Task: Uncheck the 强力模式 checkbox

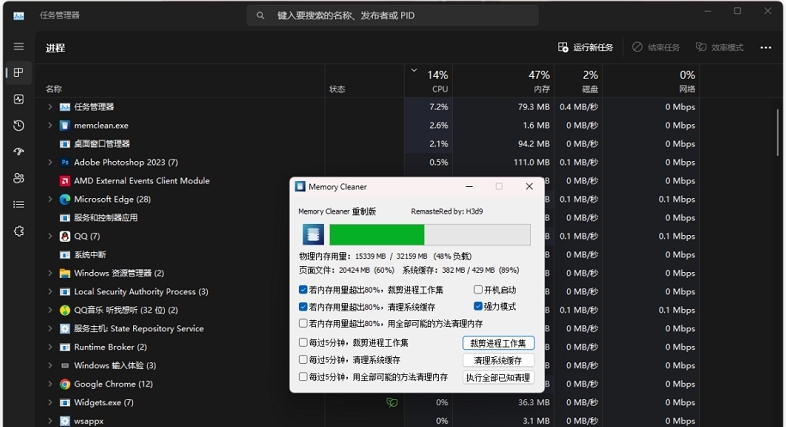Action: 478,306
